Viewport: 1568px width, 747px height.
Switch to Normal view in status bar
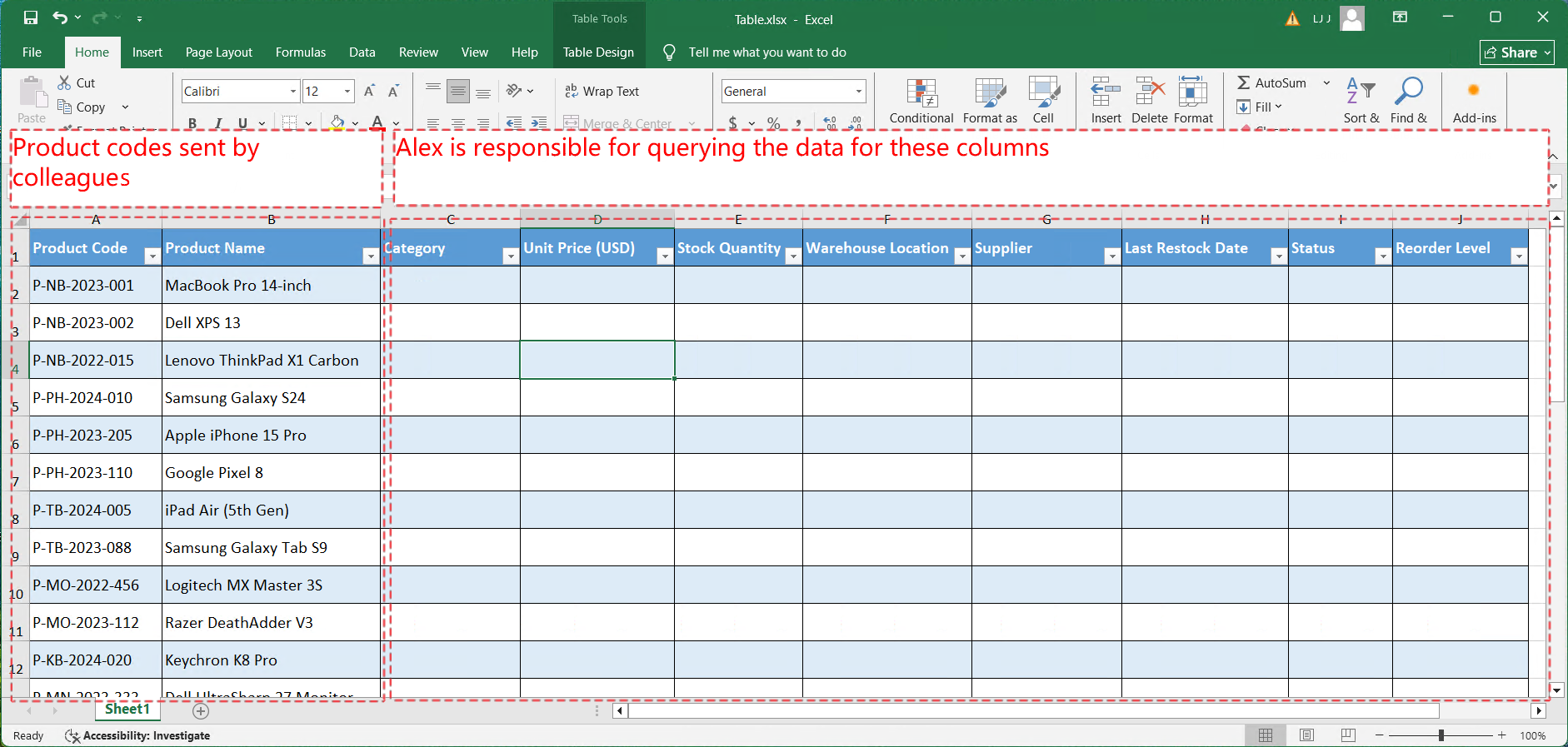click(x=1266, y=735)
